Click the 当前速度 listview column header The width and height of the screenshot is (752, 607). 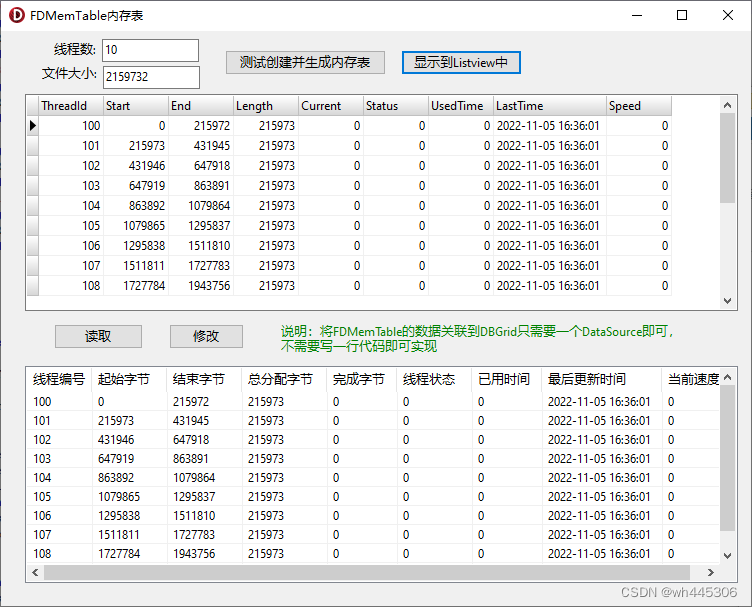691,379
